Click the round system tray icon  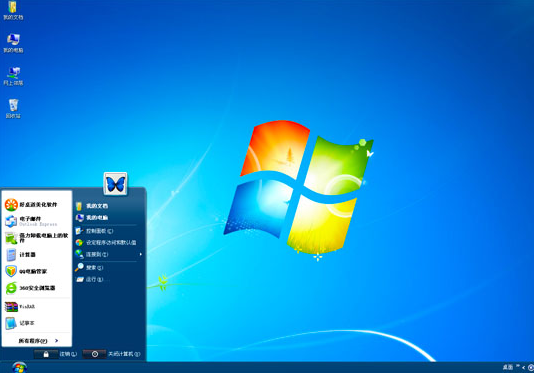coord(531,368)
